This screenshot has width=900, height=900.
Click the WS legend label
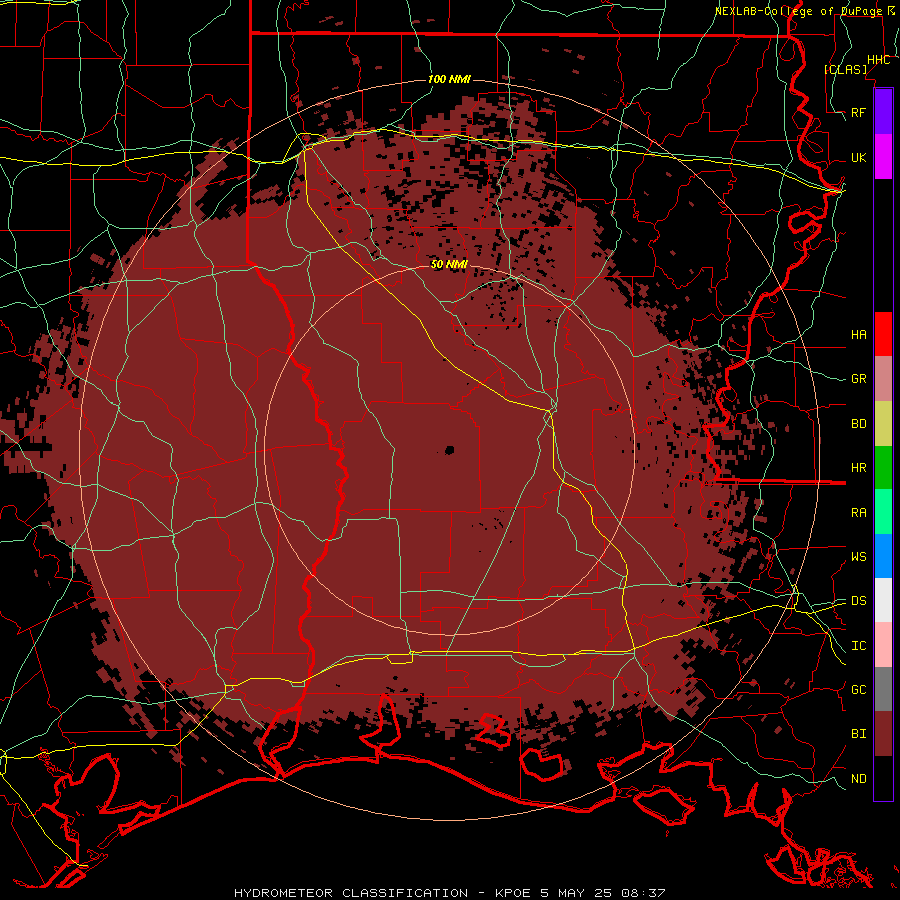click(858, 557)
